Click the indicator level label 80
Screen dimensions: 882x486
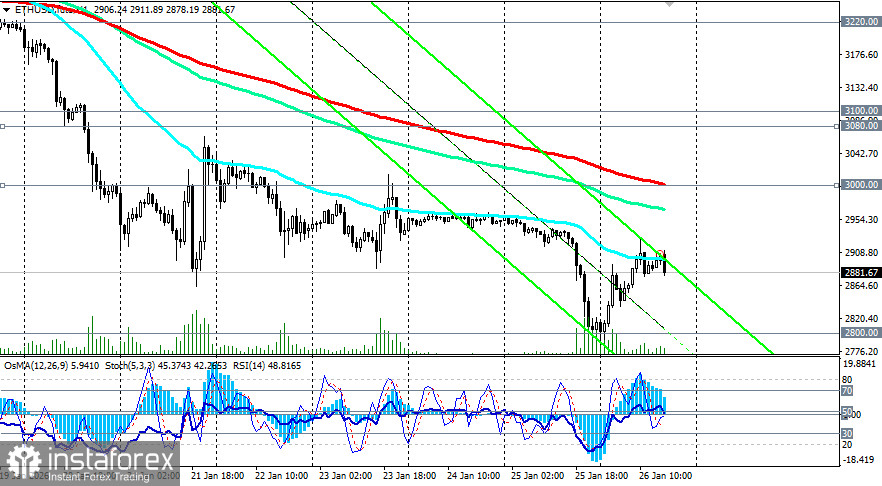pyautogui.click(x=847, y=380)
